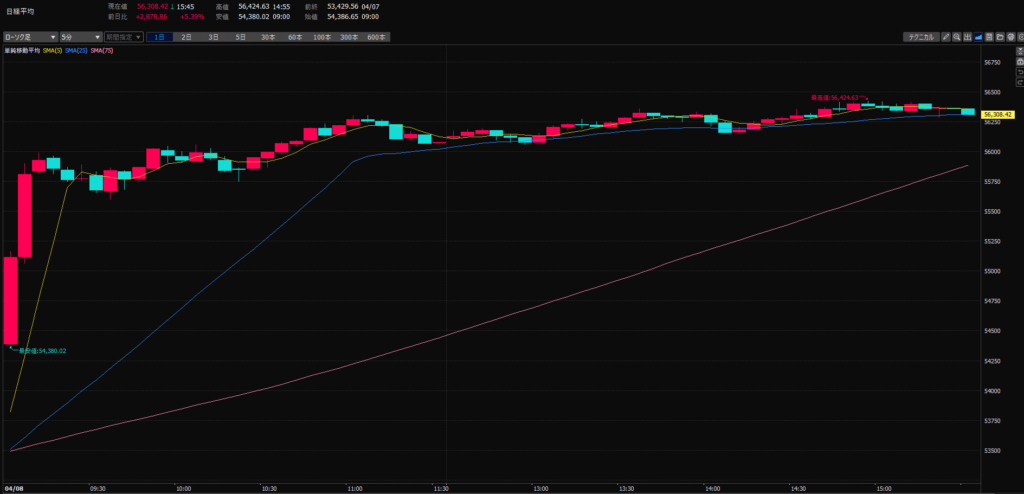Image resolution: width=1024 pixels, height=494 pixels.
Task: Click the print icon in toolbar
Action: coord(1011,37)
